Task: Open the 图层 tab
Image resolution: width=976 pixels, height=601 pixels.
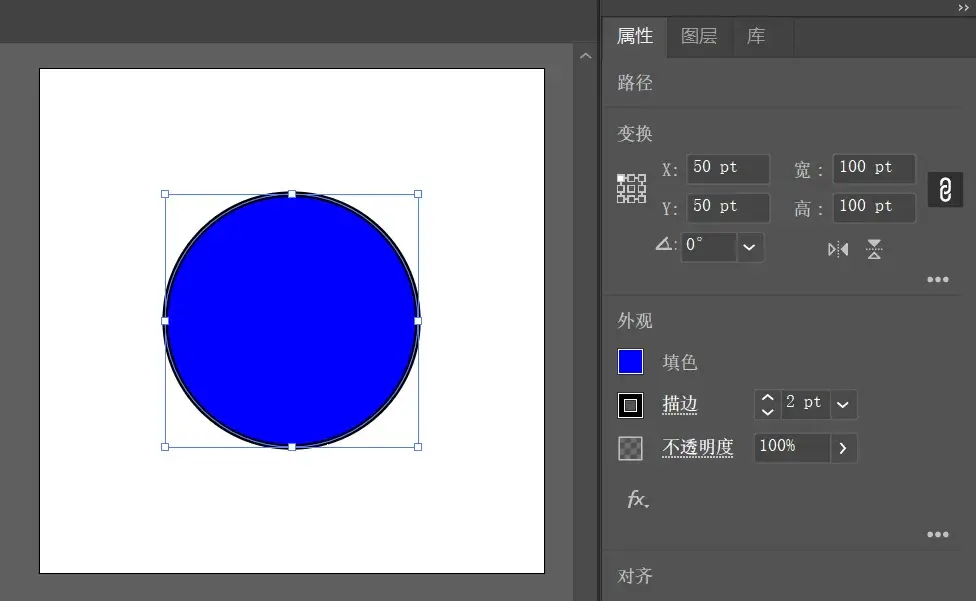Action: tap(699, 36)
